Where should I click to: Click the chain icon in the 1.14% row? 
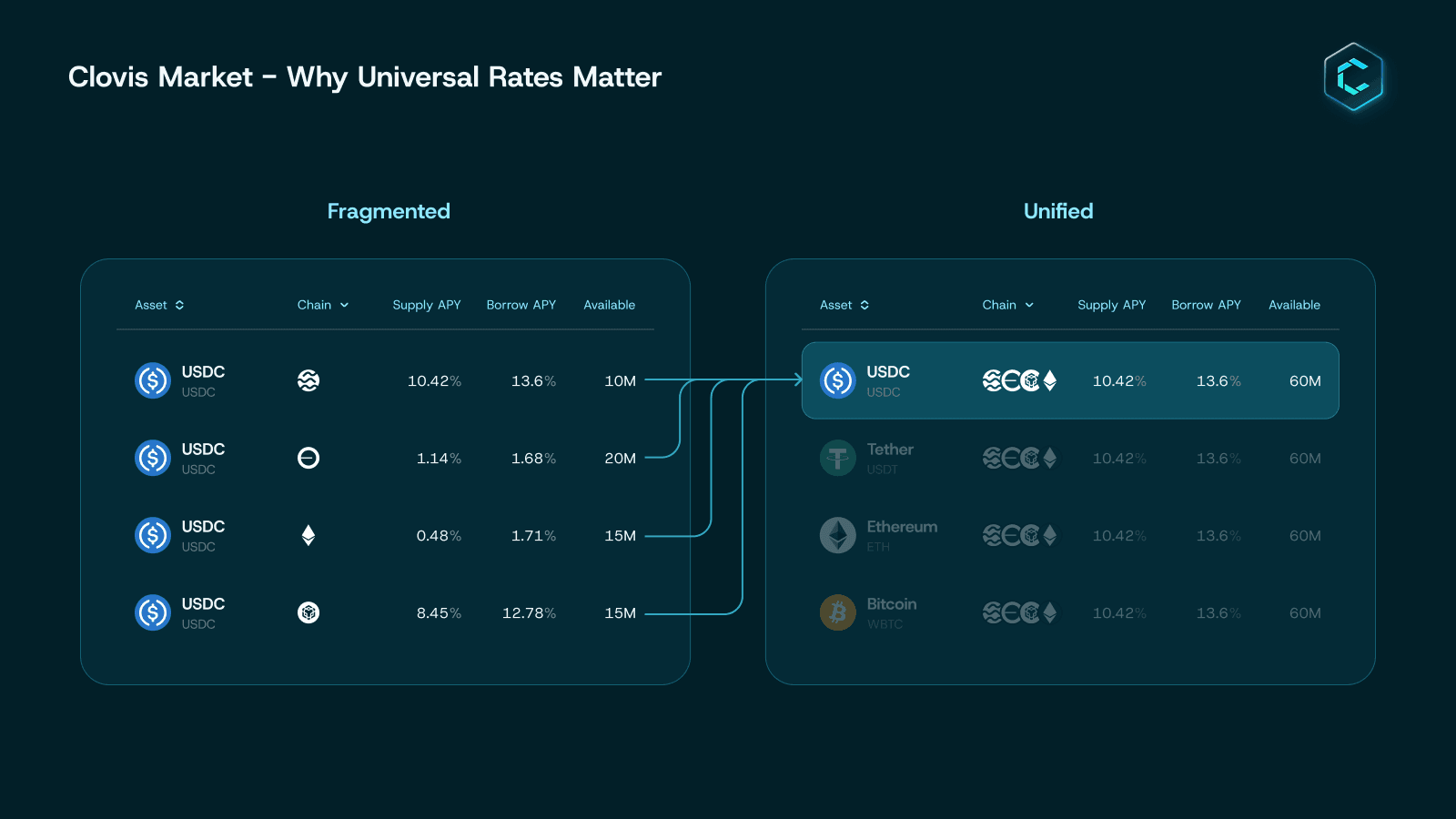coord(308,458)
